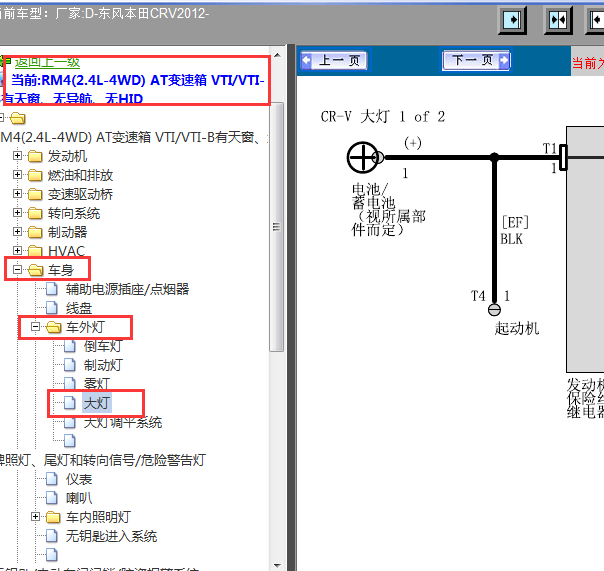This screenshot has height=571, width=604.
Task: Click the open 车身 folder icon
Action: click(35, 270)
